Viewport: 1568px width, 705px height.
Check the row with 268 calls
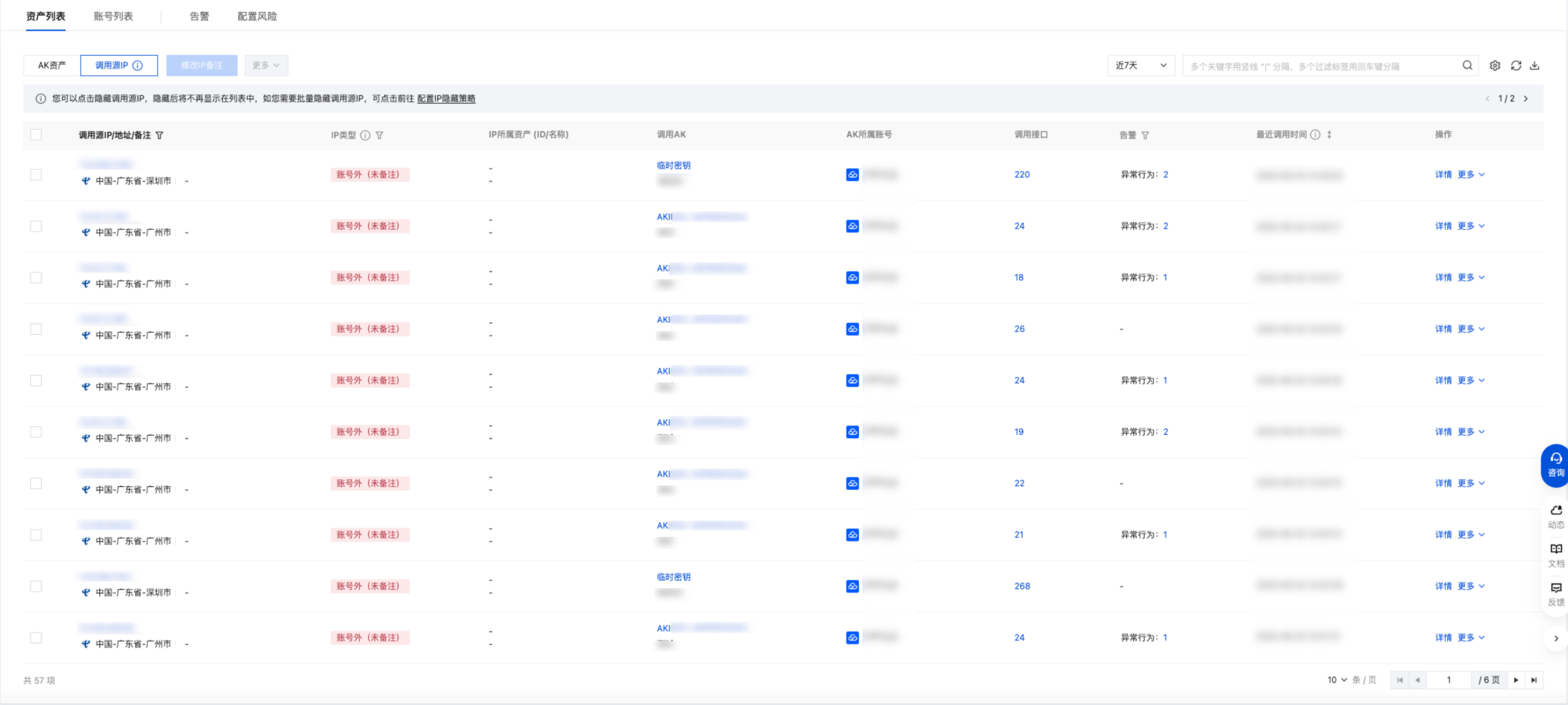[x=36, y=586]
